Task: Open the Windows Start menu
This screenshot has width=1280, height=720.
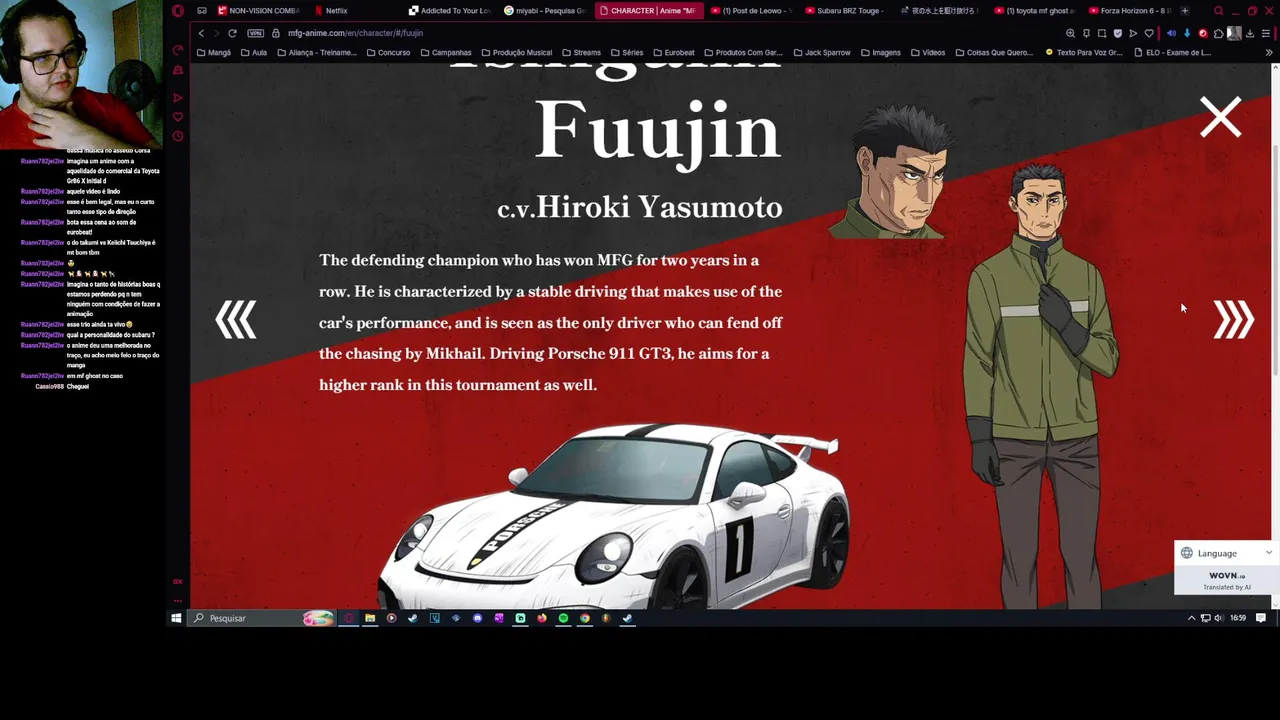Action: pyautogui.click(x=176, y=618)
